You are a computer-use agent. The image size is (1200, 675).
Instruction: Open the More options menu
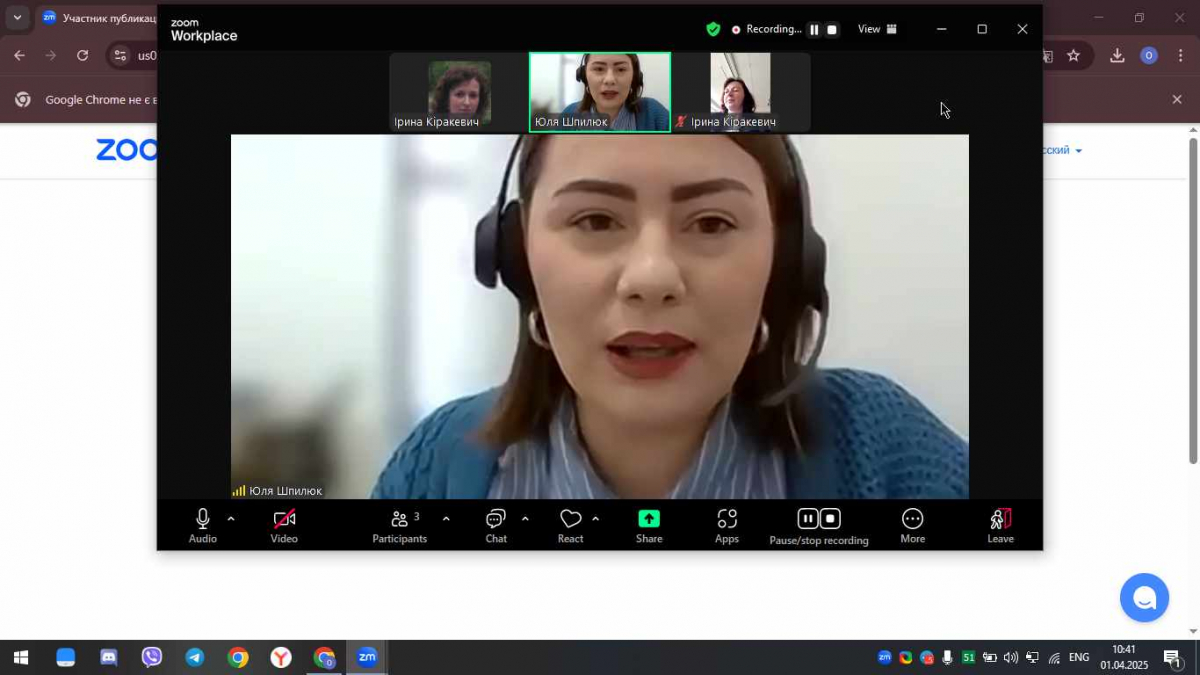click(x=913, y=525)
